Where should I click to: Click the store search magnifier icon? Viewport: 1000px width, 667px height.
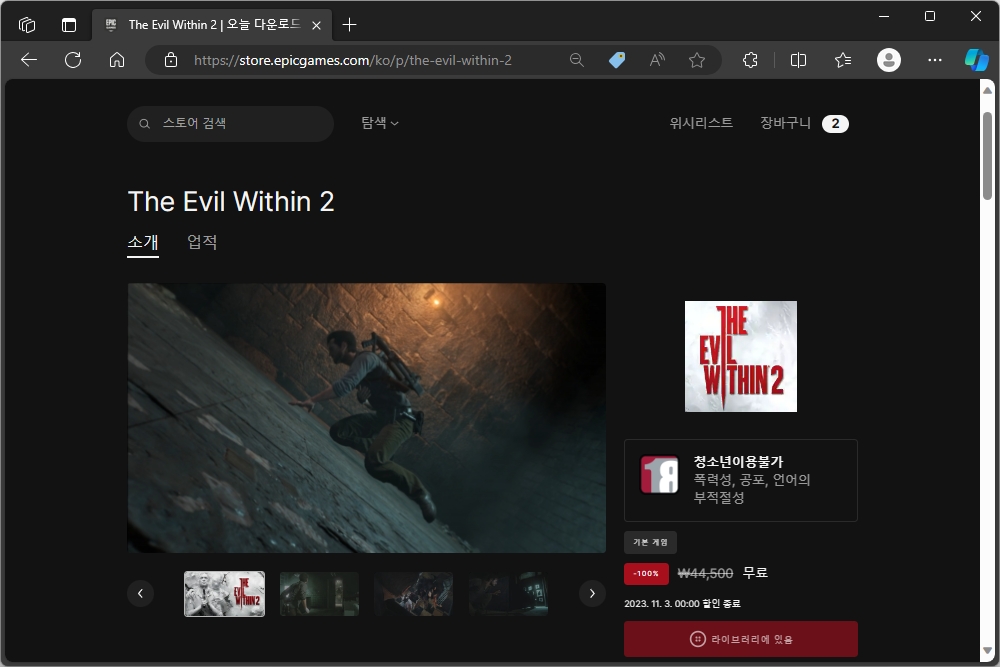(145, 124)
